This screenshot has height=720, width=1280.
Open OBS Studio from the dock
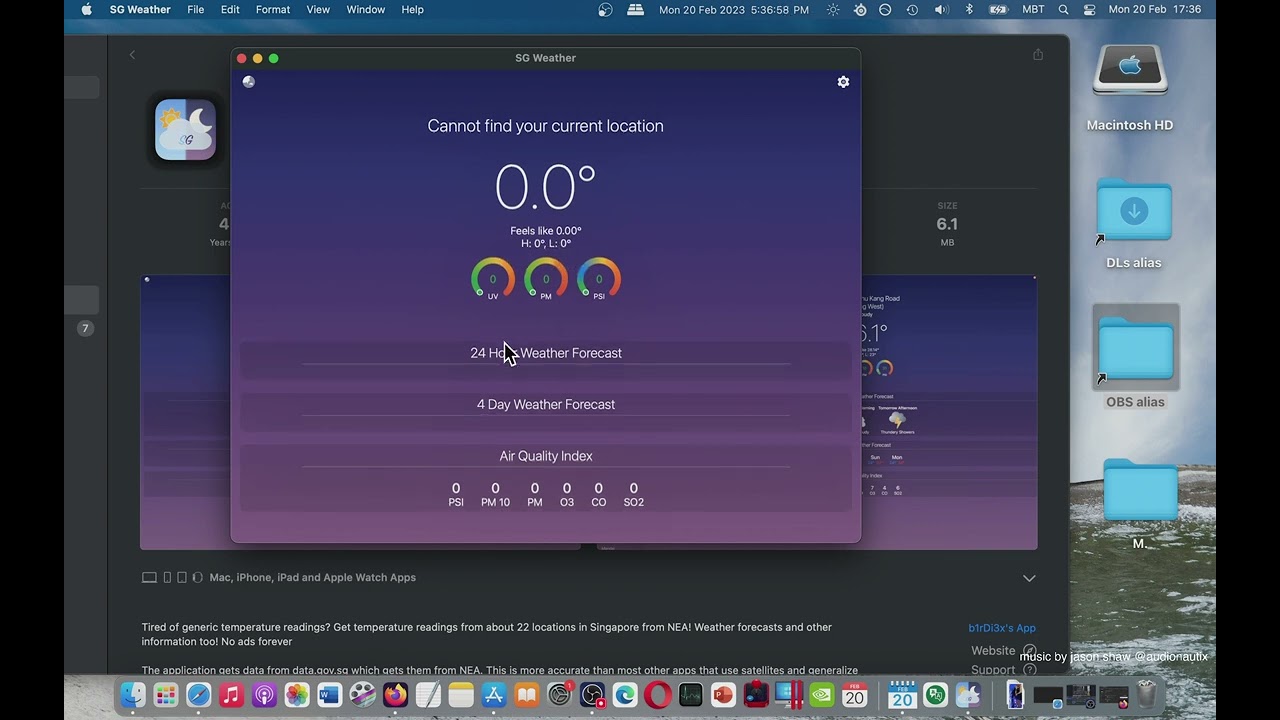point(593,695)
